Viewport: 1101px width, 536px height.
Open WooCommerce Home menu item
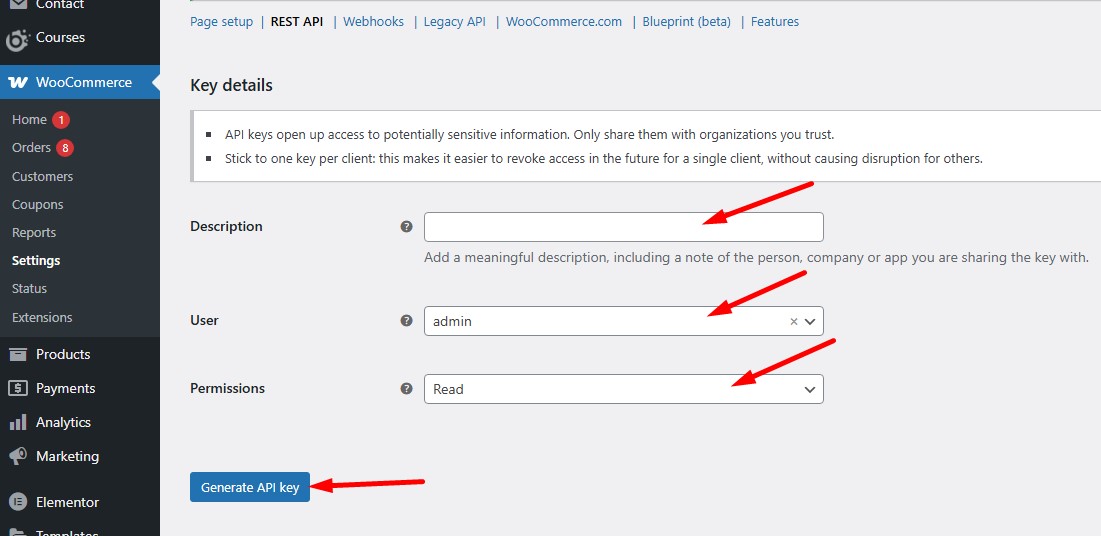[29, 119]
